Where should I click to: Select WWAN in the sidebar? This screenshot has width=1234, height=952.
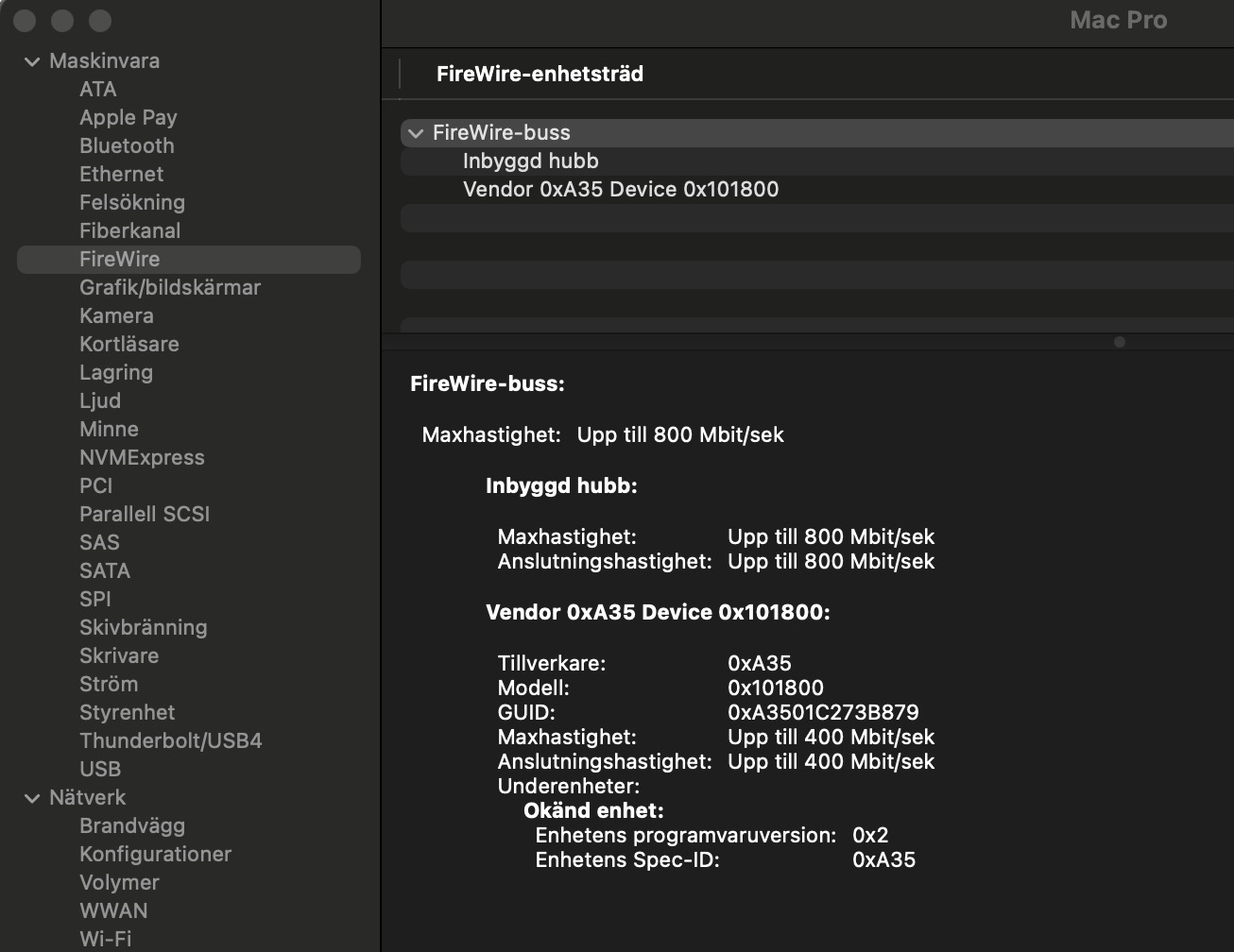[113, 910]
